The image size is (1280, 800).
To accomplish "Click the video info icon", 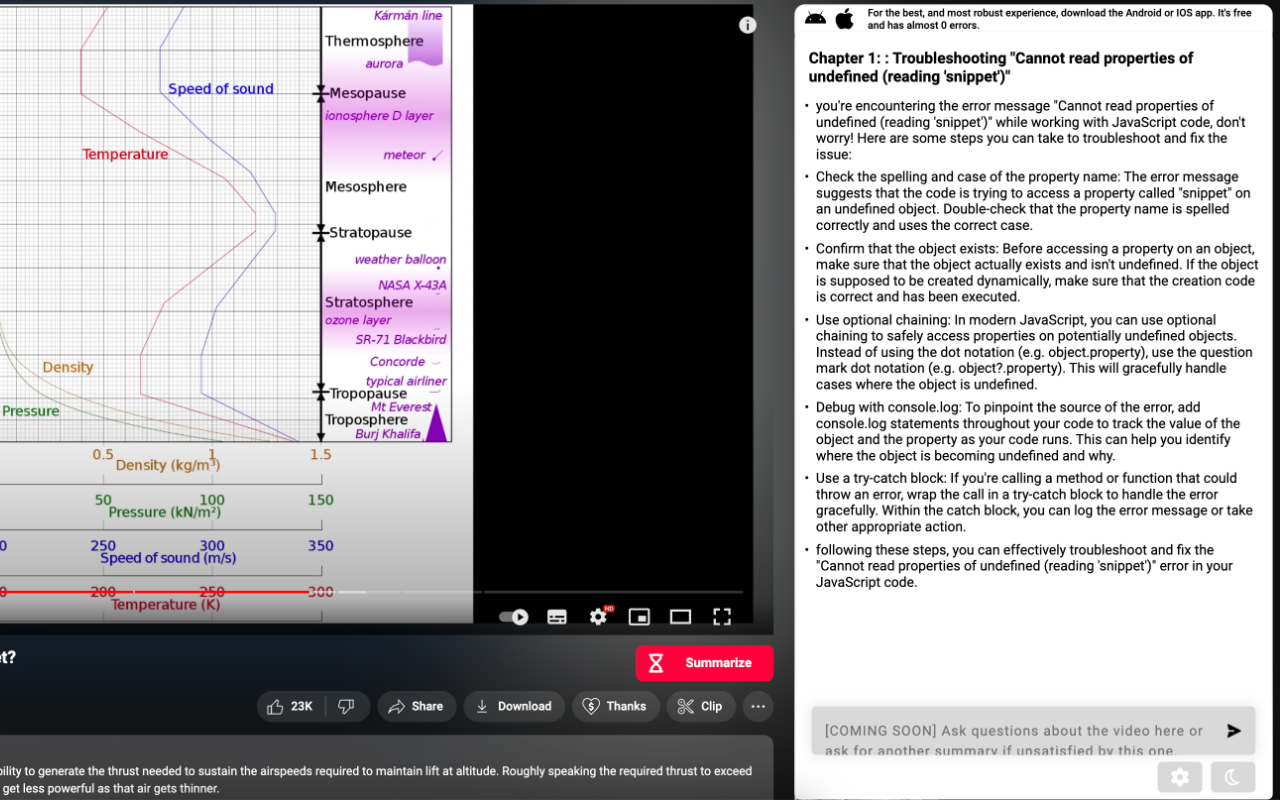I will 748,25.
